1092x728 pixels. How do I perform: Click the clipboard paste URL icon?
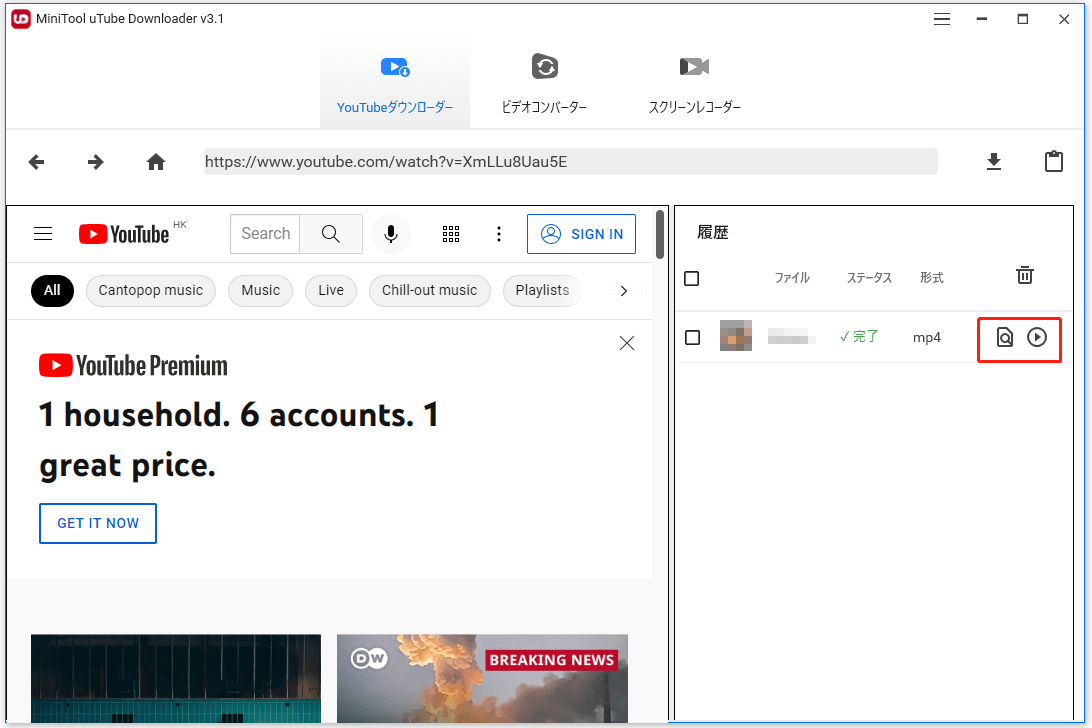click(1054, 161)
